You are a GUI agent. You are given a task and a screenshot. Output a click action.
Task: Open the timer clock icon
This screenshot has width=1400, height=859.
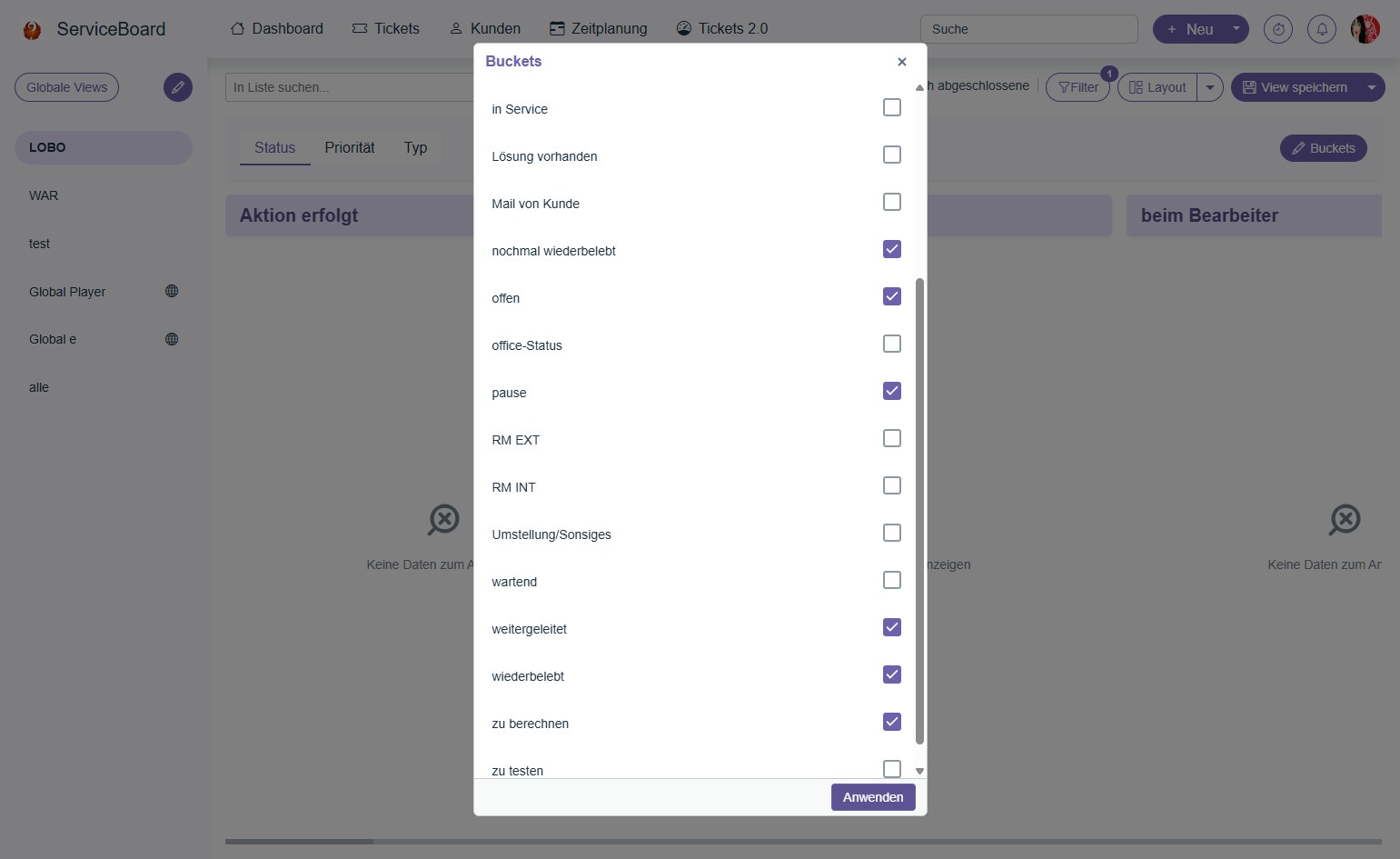coord(1278,29)
